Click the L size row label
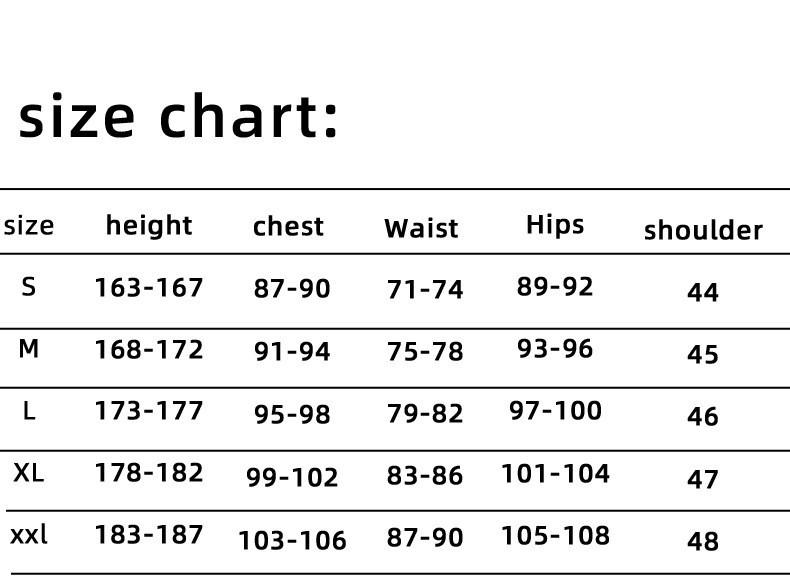Viewport: 790px width, 576px height. [x=29, y=411]
